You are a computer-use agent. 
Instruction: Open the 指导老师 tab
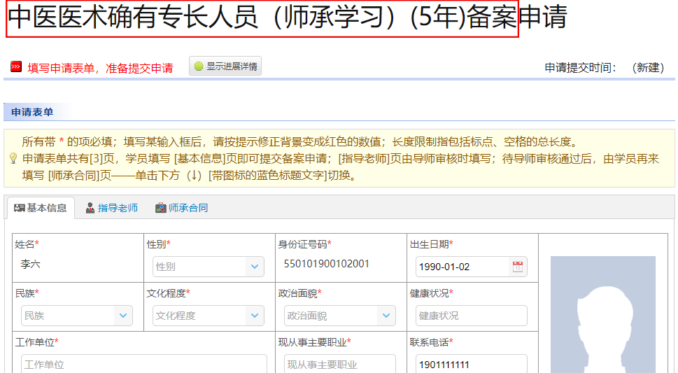[x=112, y=208]
